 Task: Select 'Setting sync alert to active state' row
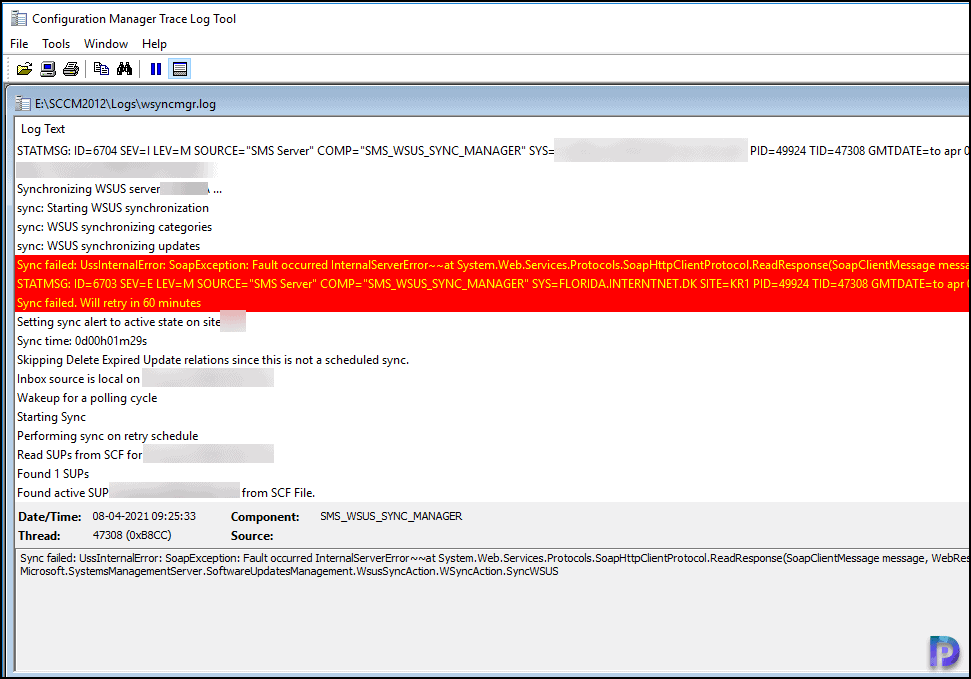tap(493, 322)
